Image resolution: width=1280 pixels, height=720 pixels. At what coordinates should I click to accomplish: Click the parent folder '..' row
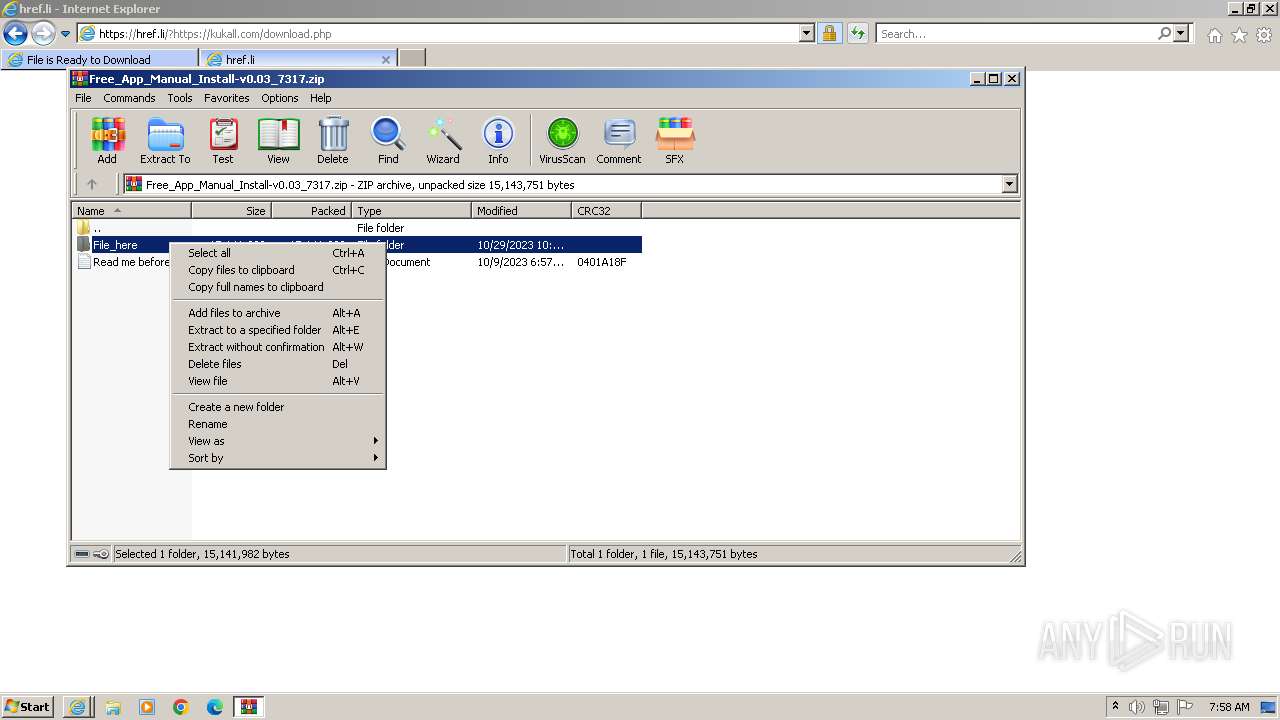[356, 228]
